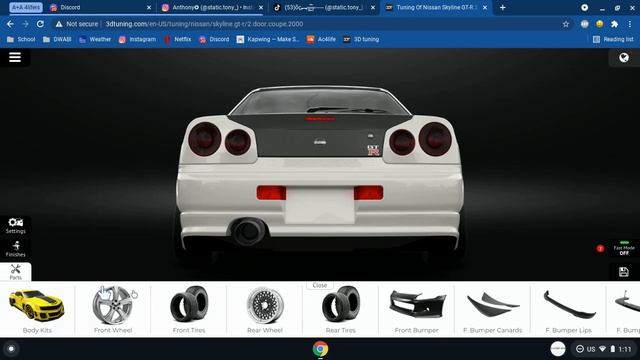The image size is (640, 360).
Task: Open the hamburger menu in the tuning app
Action: tap(15, 58)
